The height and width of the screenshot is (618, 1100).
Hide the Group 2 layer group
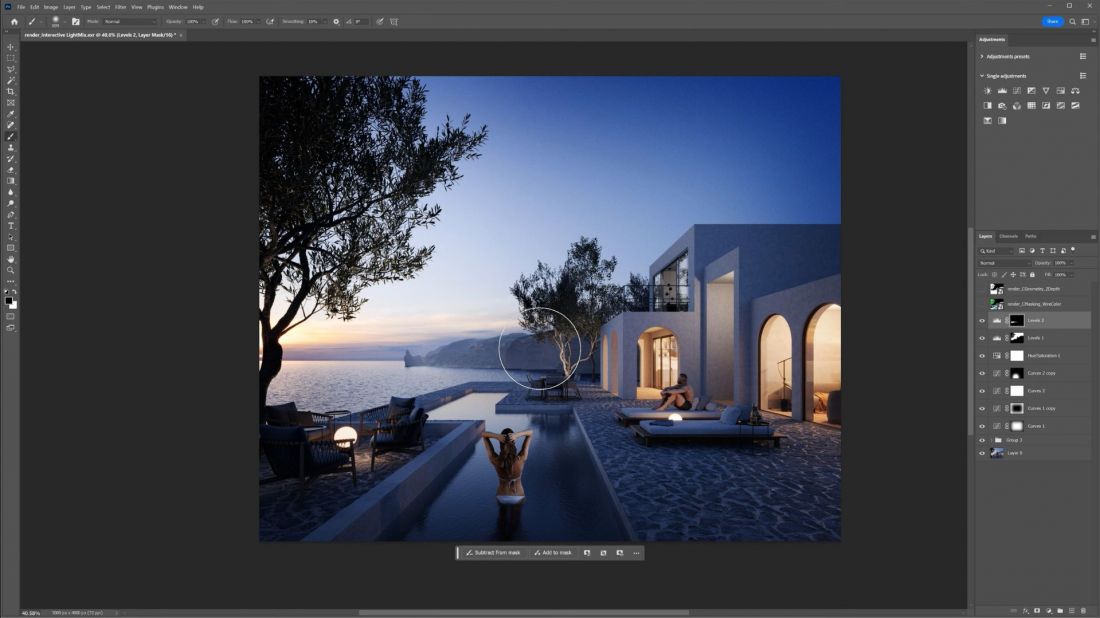982,441
